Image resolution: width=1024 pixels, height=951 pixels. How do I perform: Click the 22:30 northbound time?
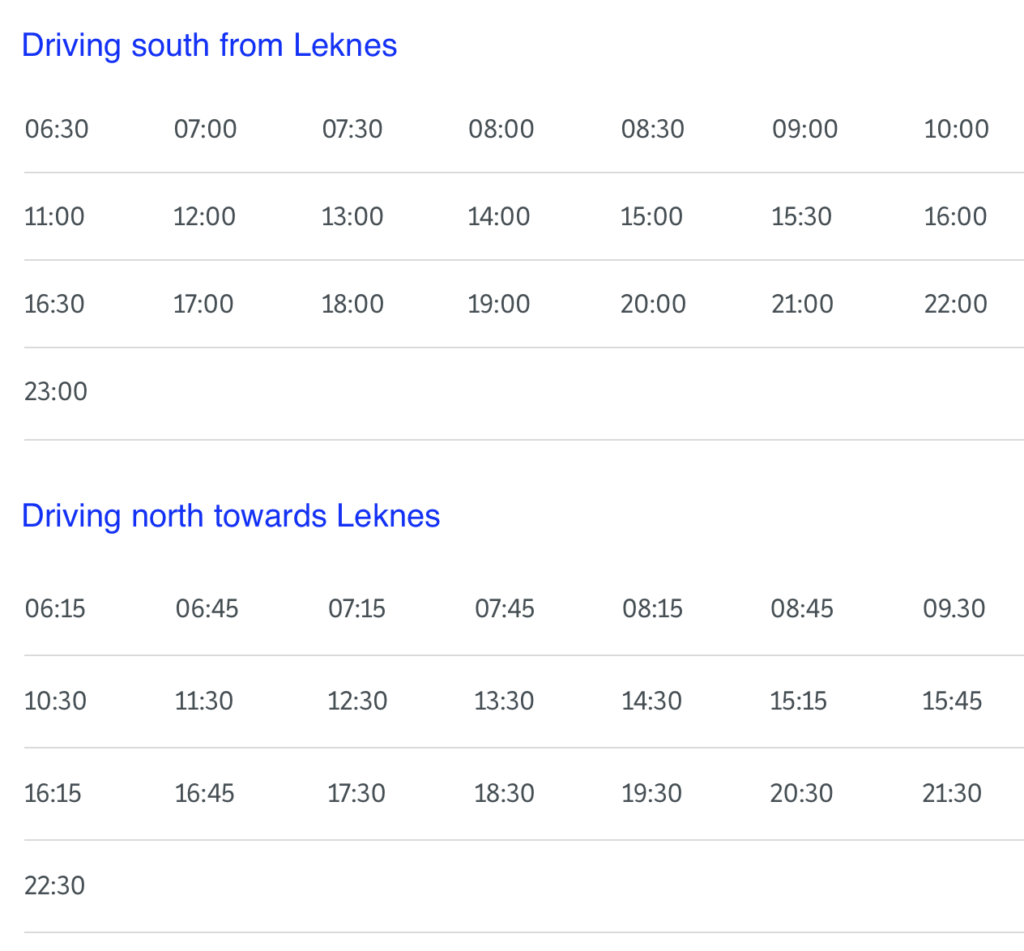pos(54,886)
